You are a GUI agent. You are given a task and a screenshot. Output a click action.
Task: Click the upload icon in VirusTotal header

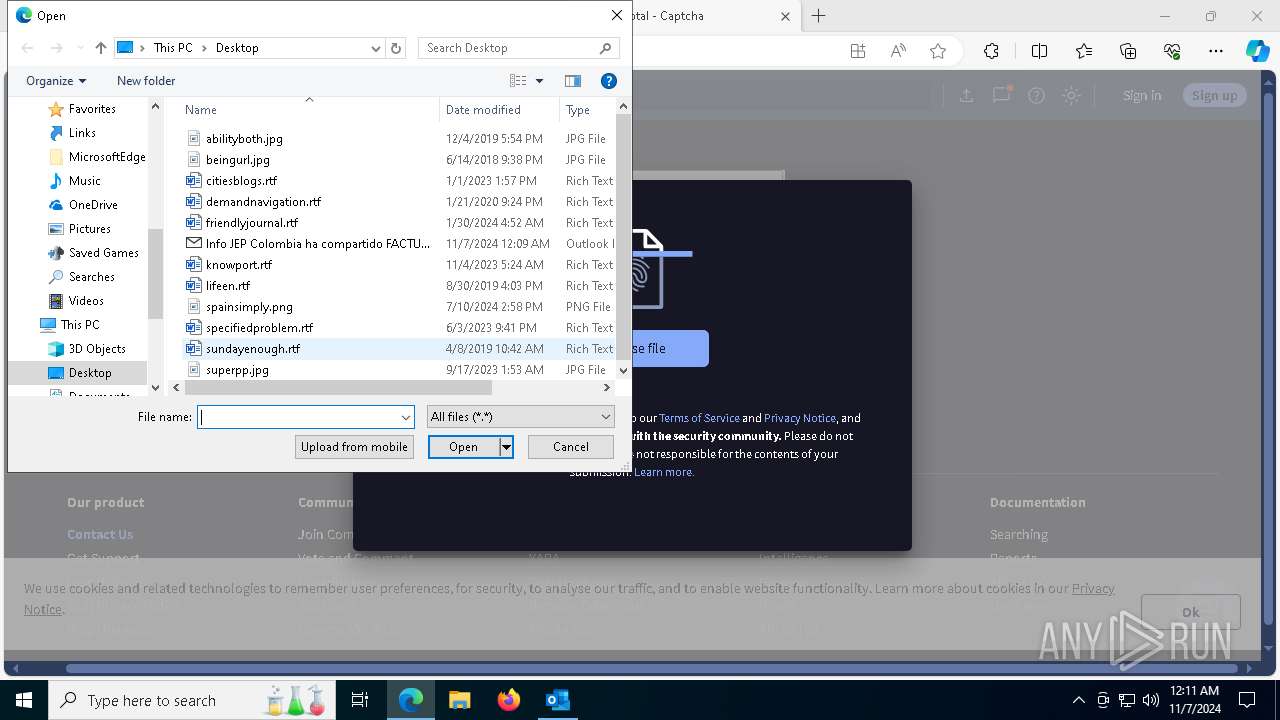pos(966,95)
